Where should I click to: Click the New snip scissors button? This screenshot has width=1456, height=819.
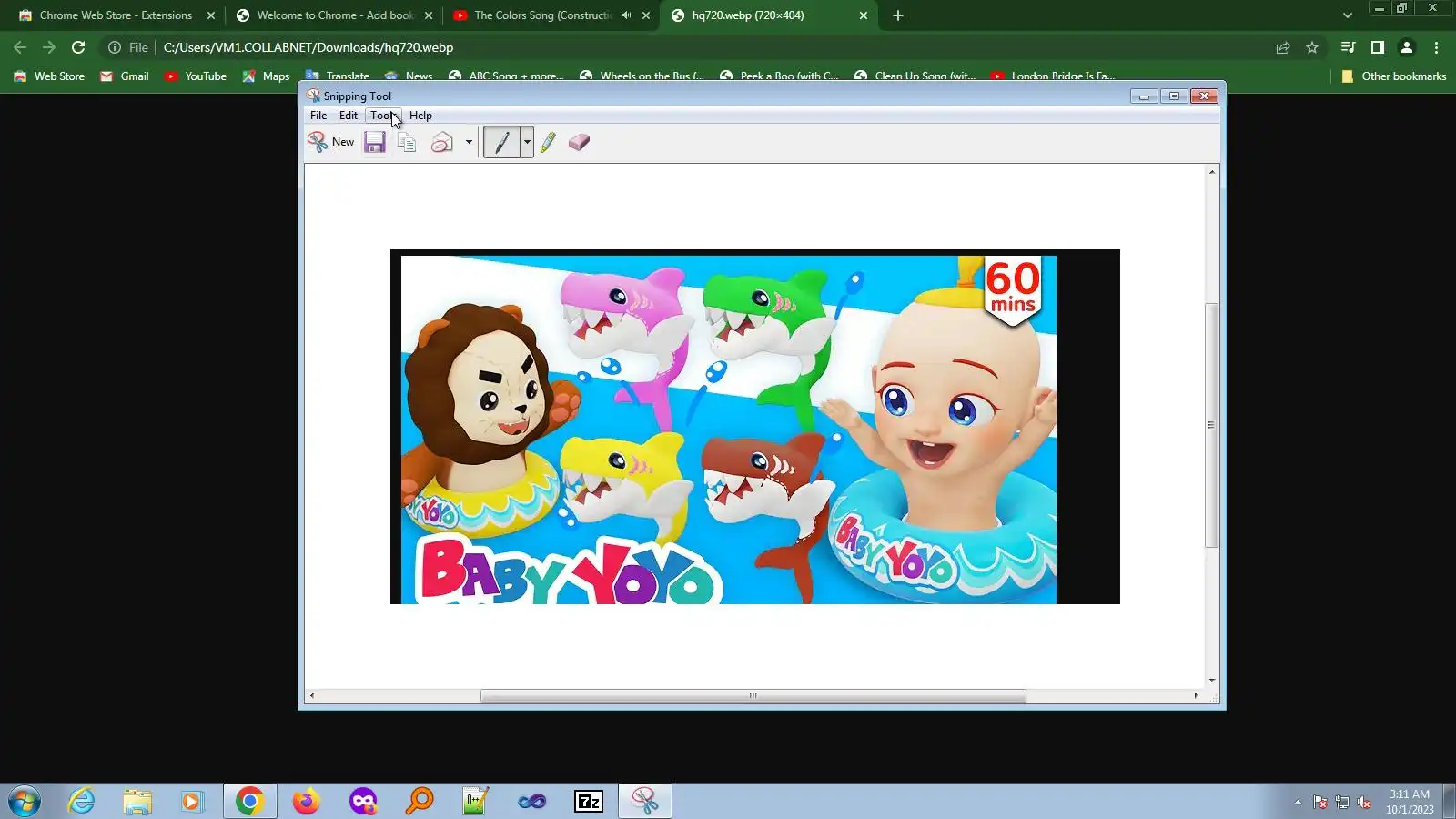pyautogui.click(x=331, y=142)
